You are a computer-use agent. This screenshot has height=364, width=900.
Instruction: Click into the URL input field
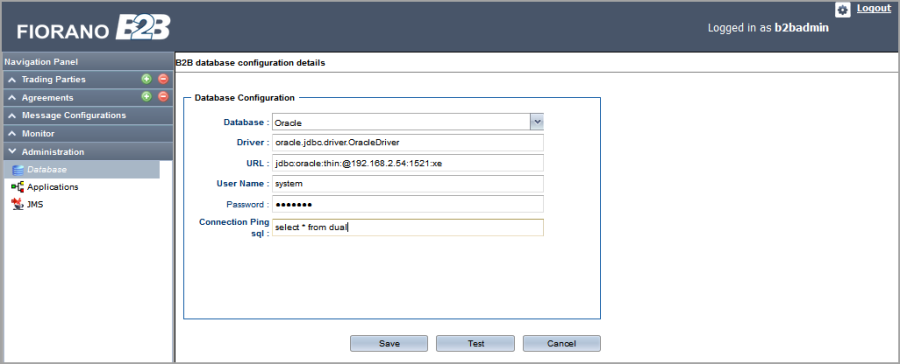[408, 163]
